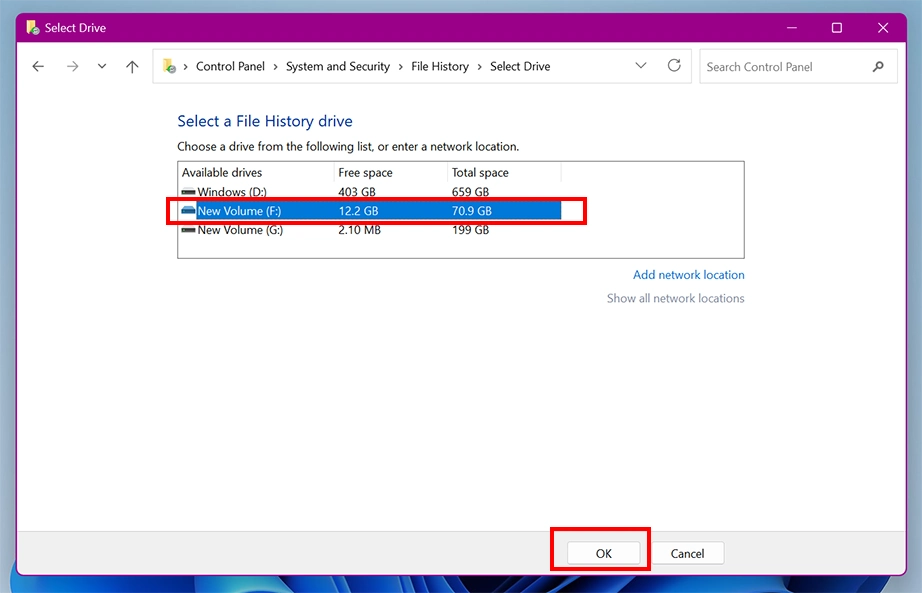Open address bar history dropdown

[641, 66]
